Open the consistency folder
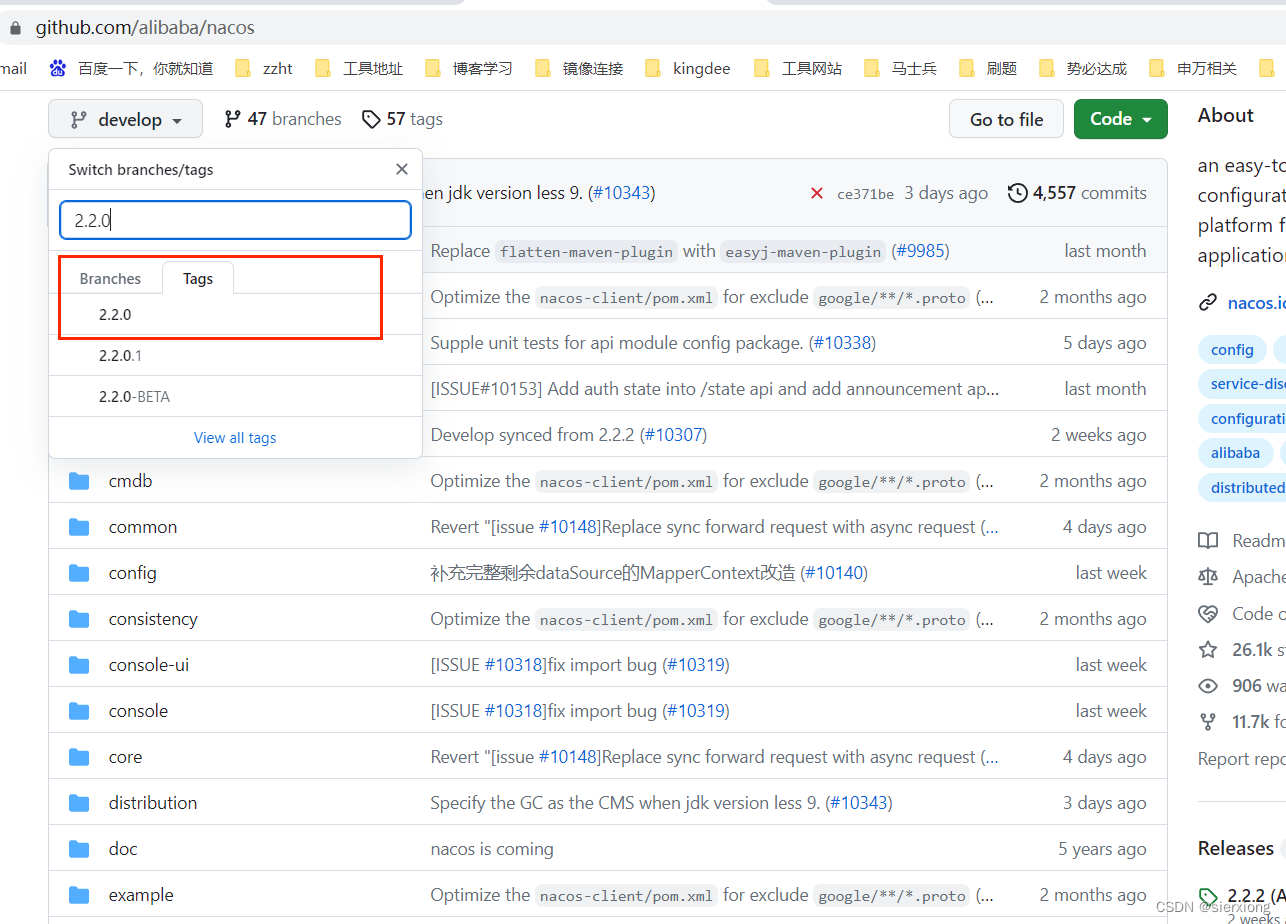Viewport: 1286px width, 924px height. (x=153, y=619)
